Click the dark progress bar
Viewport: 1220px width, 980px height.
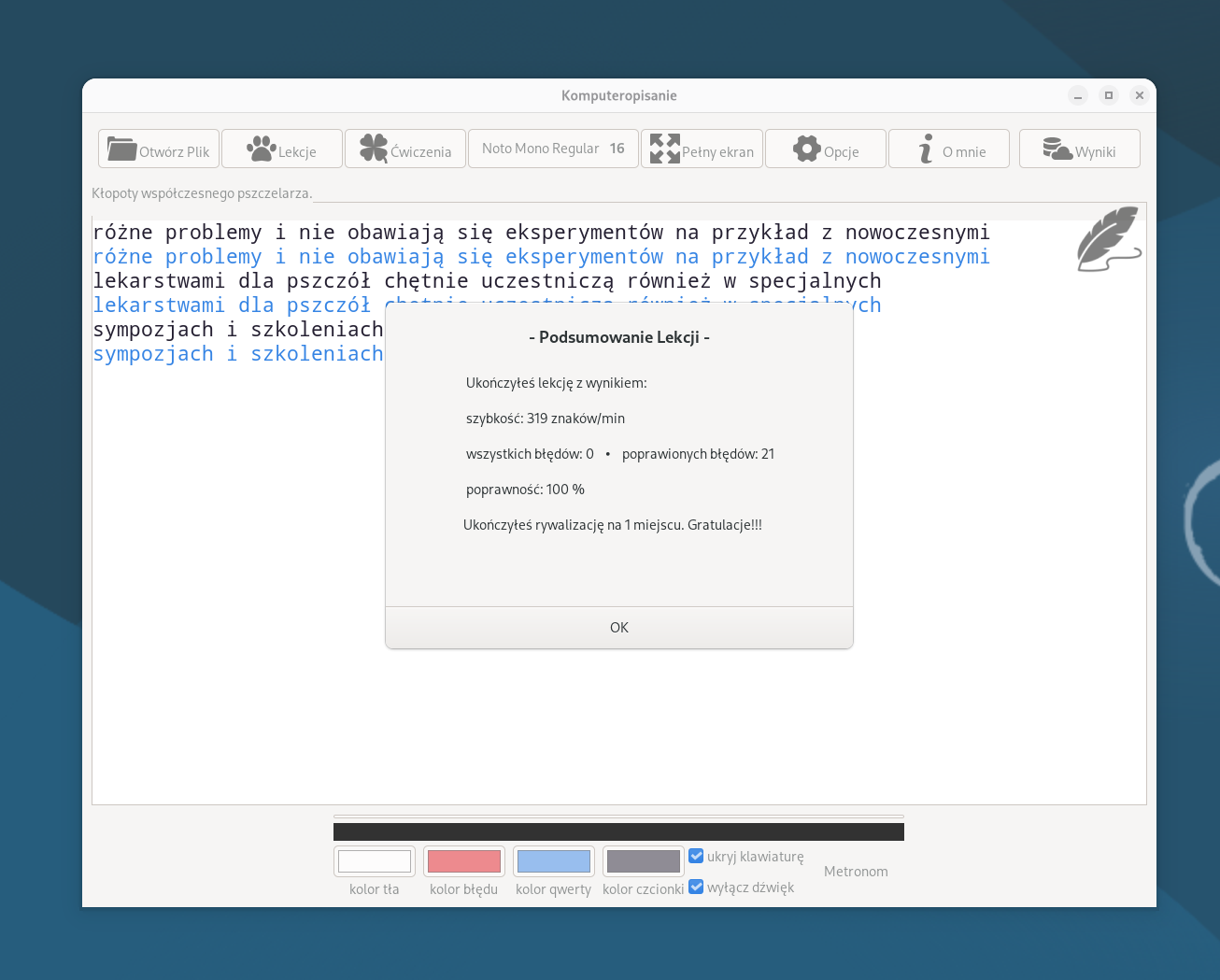[618, 831]
